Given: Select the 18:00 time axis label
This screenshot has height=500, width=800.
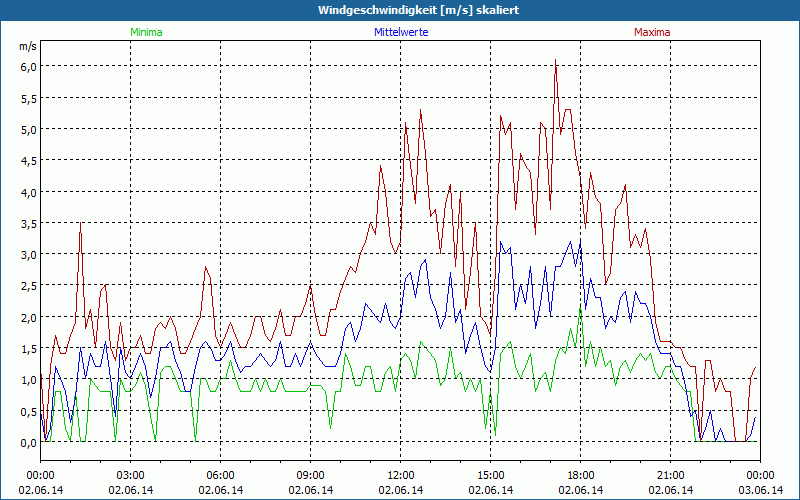Looking at the screenshot, I should (x=580, y=475).
